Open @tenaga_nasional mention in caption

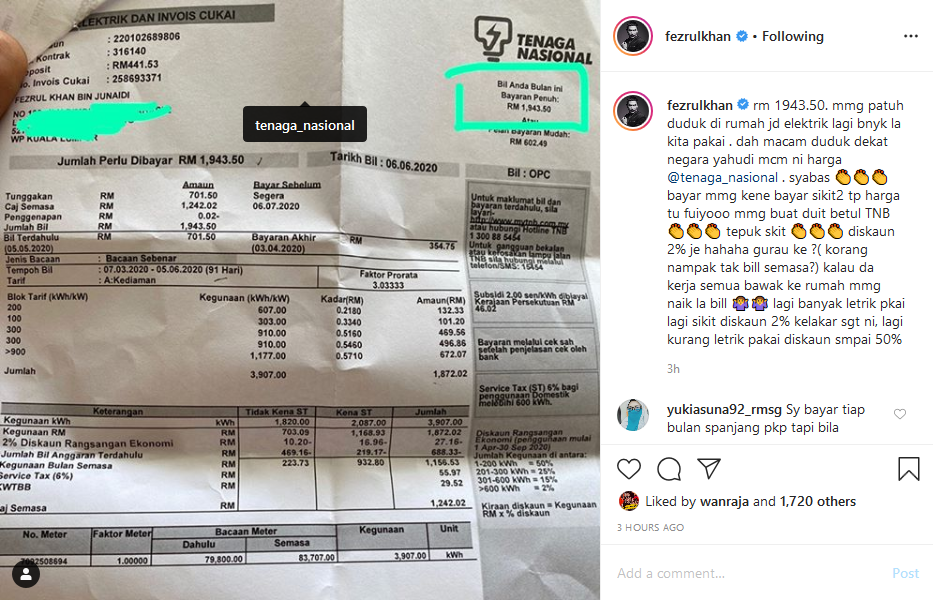click(722, 177)
